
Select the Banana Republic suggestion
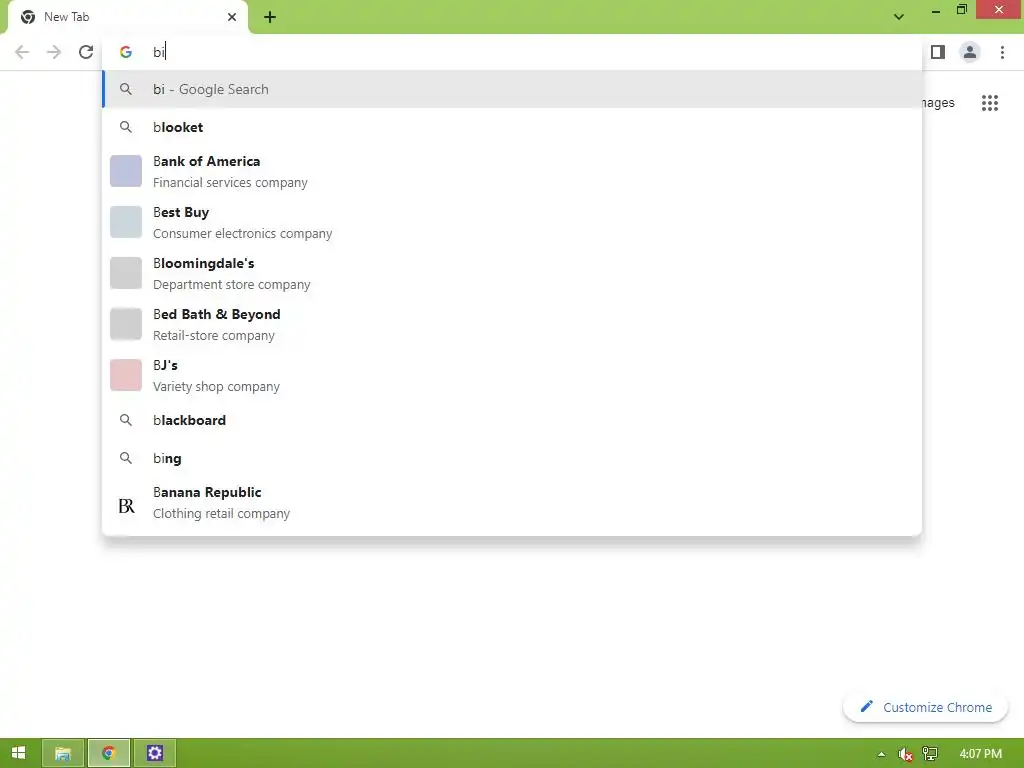click(512, 502)
